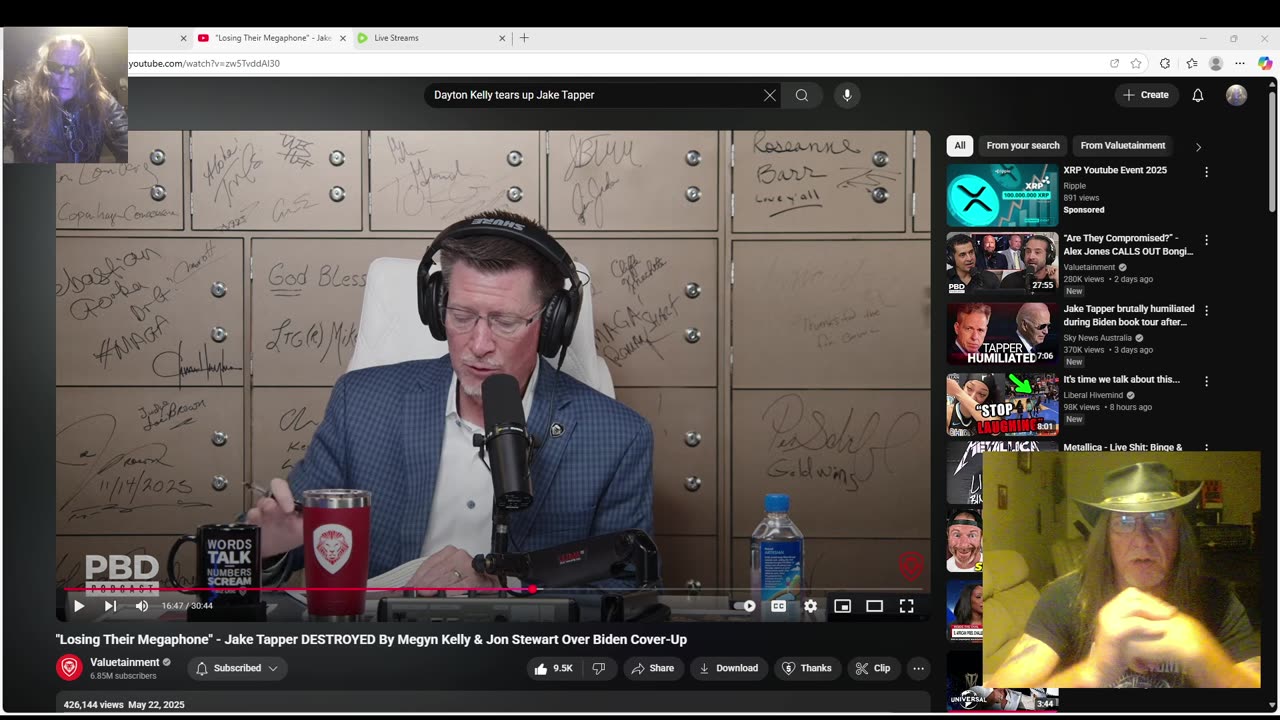Open Metallica Live Shit video title
The height and width of the screenshot is (720, 1280).
point(1123,447)
